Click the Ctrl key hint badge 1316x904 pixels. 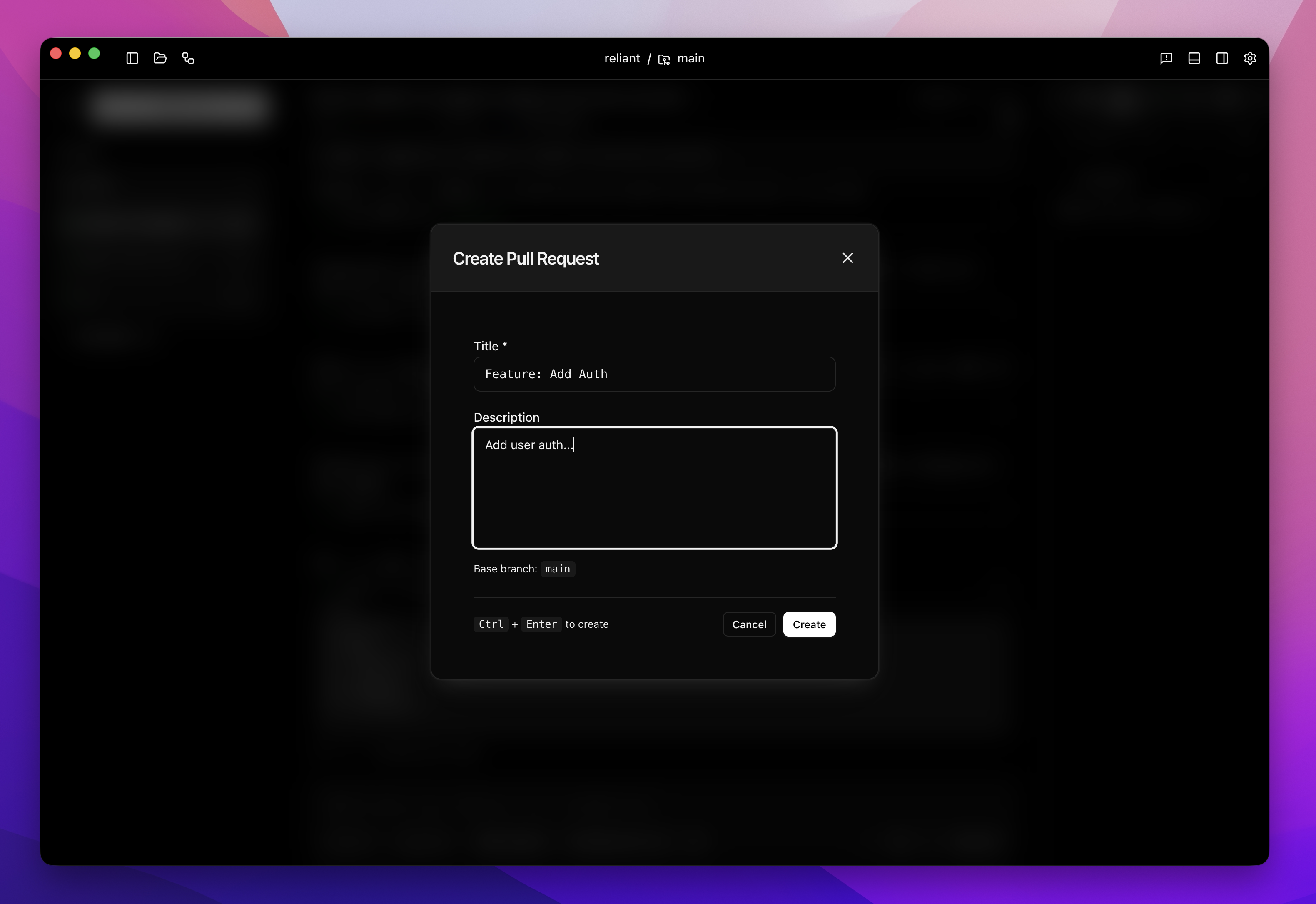pyautogui.click(x=491, y=624)
